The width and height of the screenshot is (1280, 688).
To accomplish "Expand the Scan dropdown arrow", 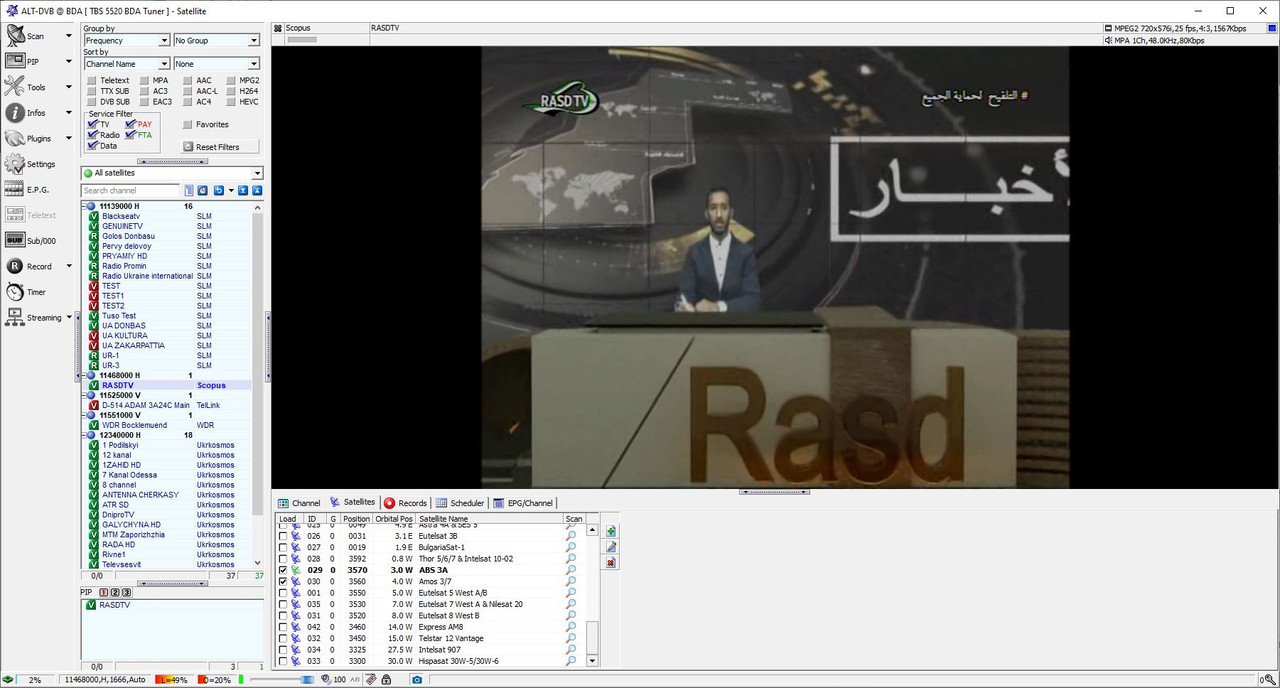I will (69, 36).
